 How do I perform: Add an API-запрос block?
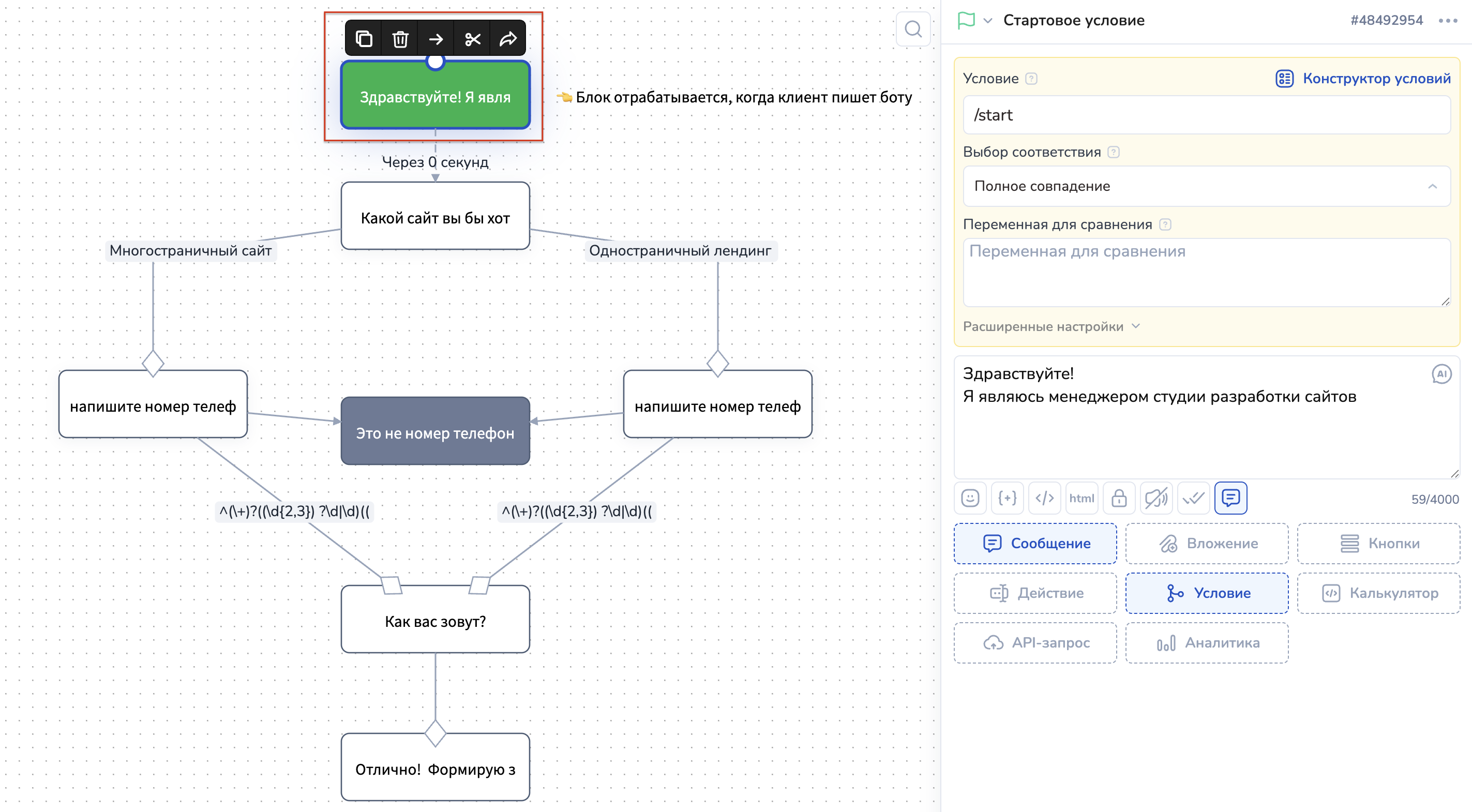[1035, 642]
